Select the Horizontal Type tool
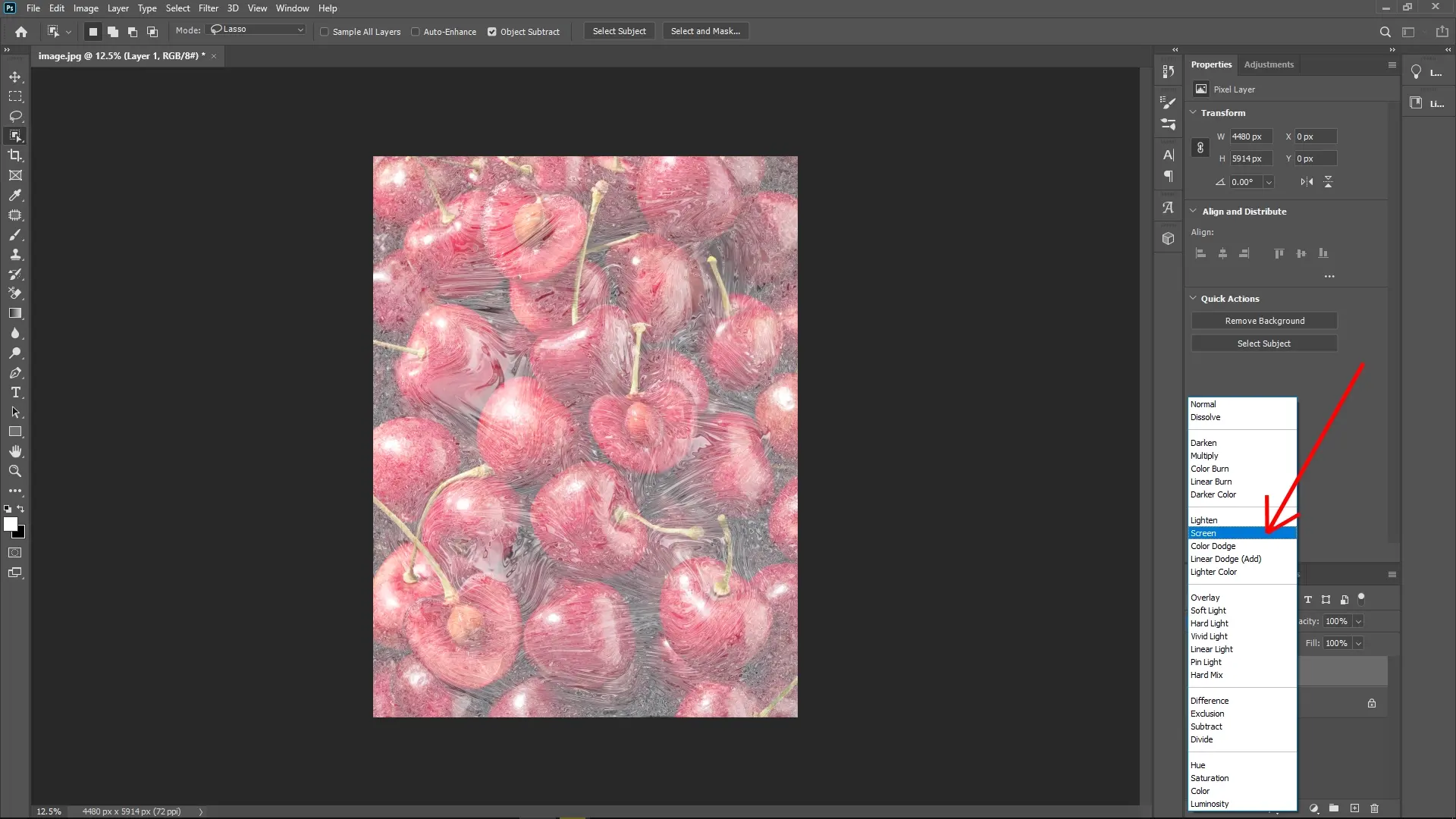This screenshot has height=819, width=1456. [x=15, y=393]
